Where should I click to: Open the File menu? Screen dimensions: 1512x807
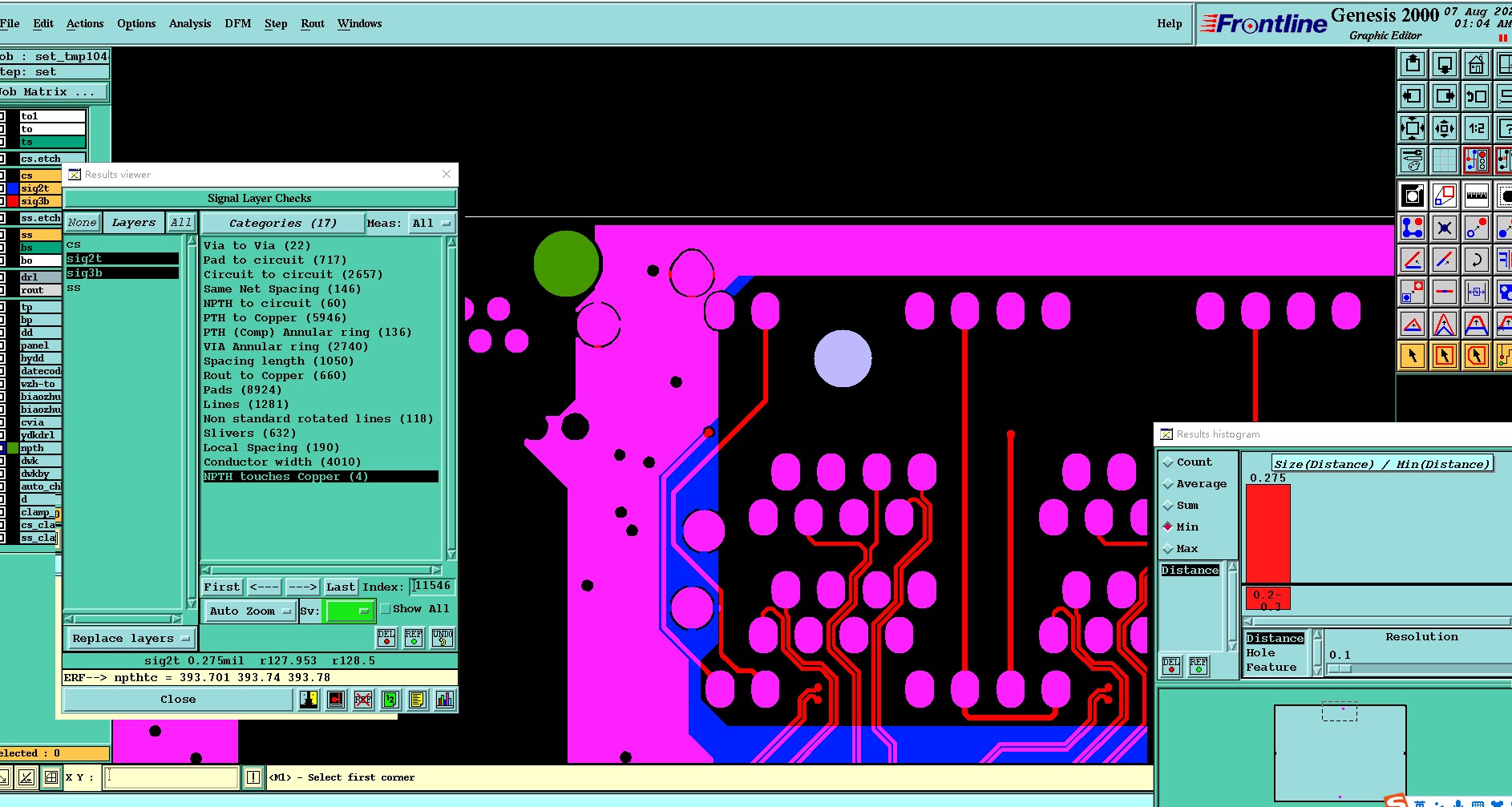(10, 24)
